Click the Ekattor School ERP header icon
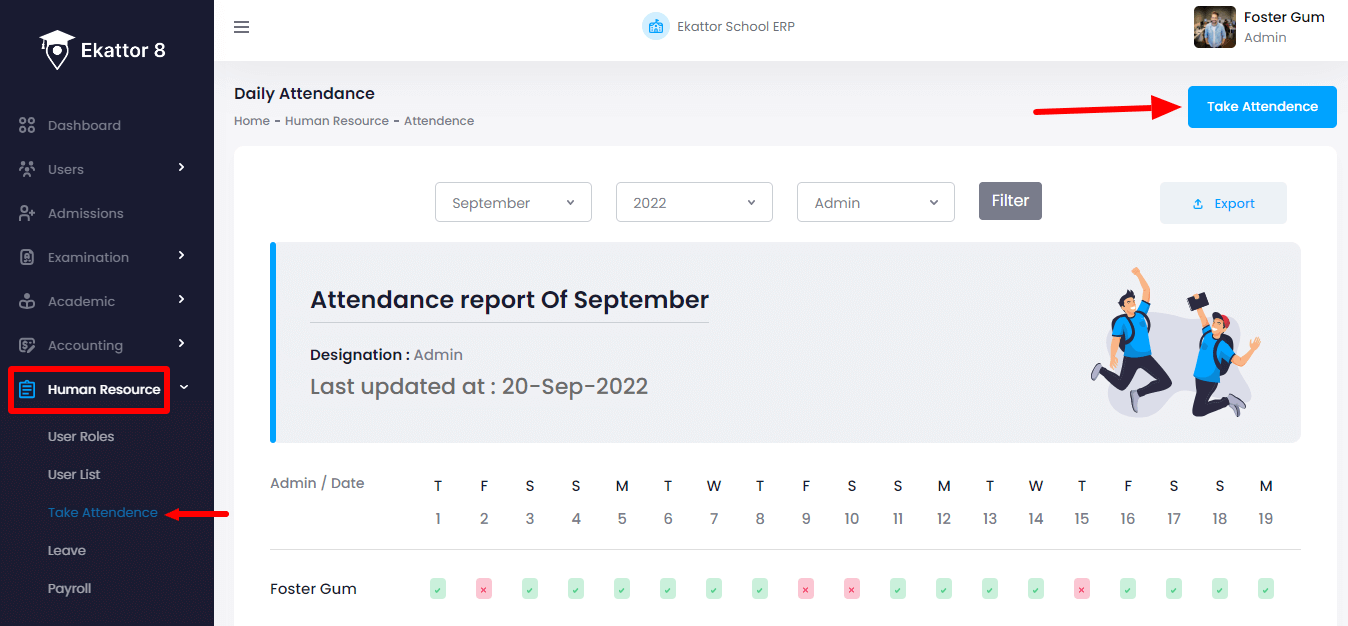Screen dimensions: 1348x626 click(x=655, y=27)
